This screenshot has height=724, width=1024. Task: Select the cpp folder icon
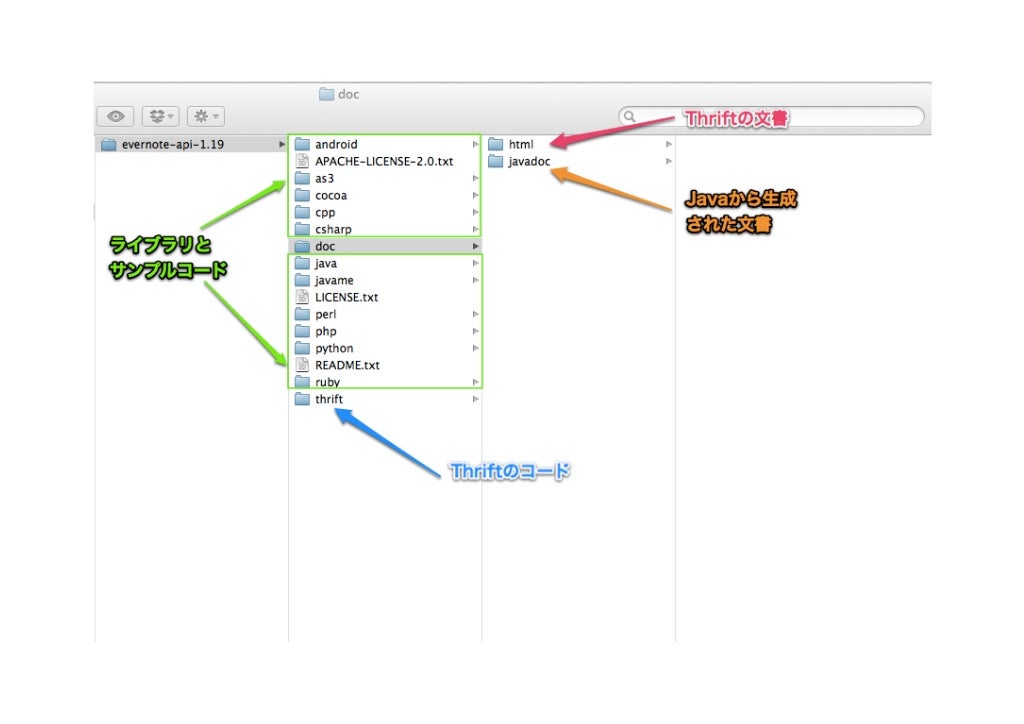(302, 212)
